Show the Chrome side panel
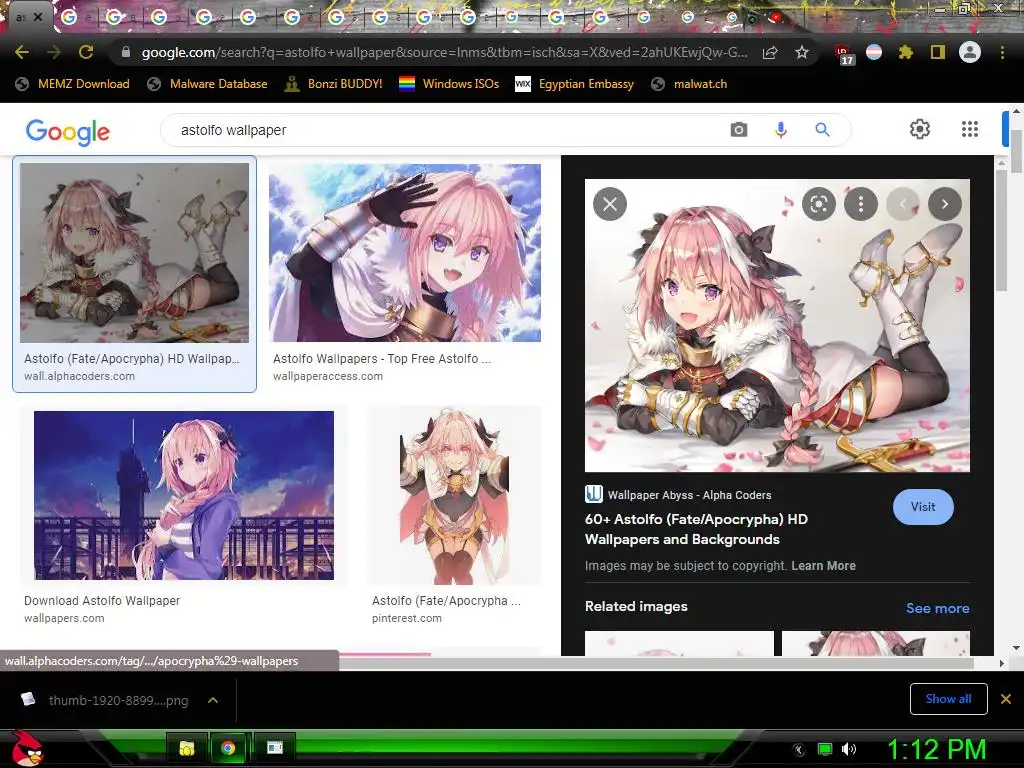1024x768 pixels. (x=938, y=52)
